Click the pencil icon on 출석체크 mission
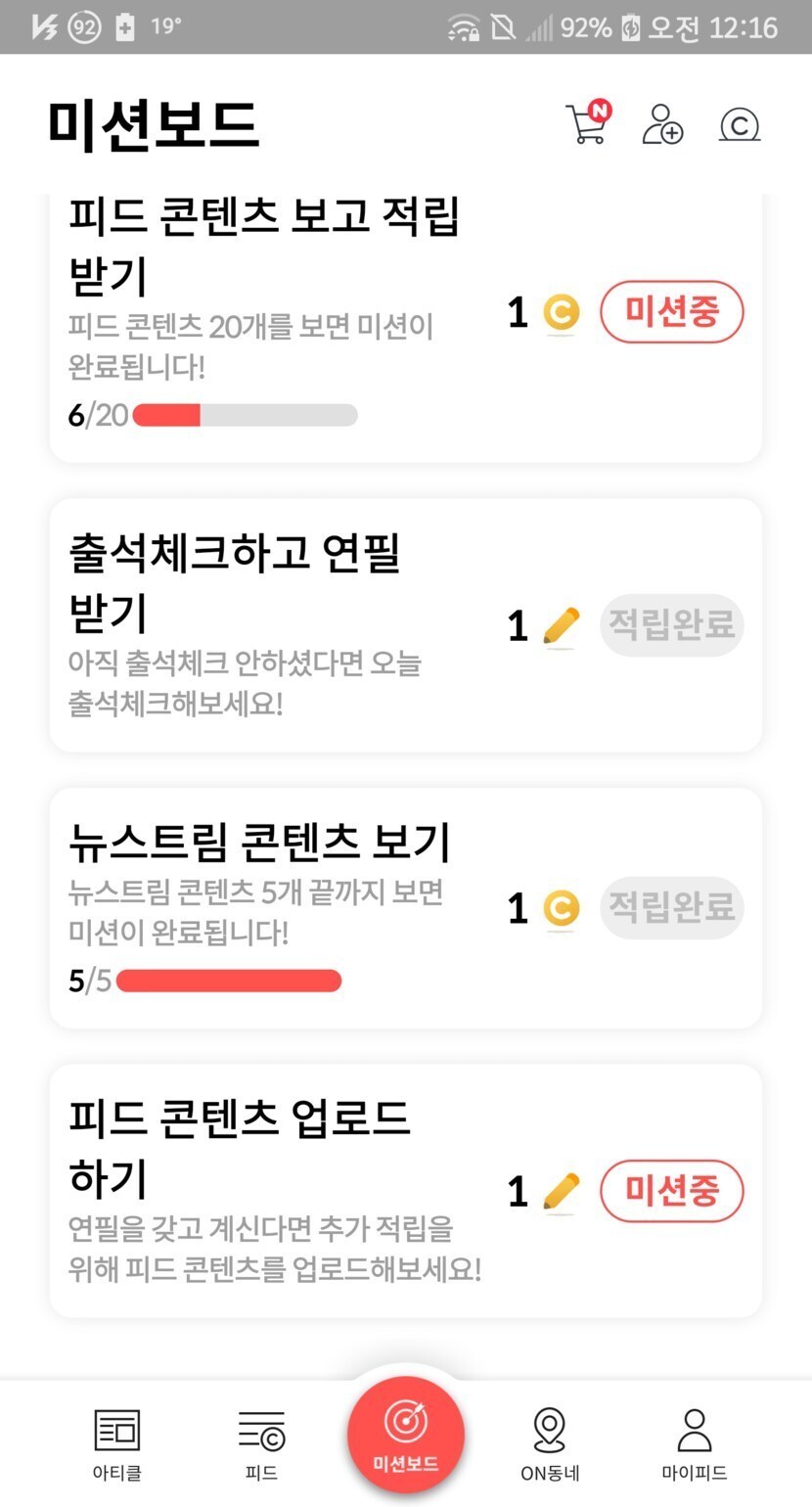Screen dimensions: 812x1507 pos(561,625)
